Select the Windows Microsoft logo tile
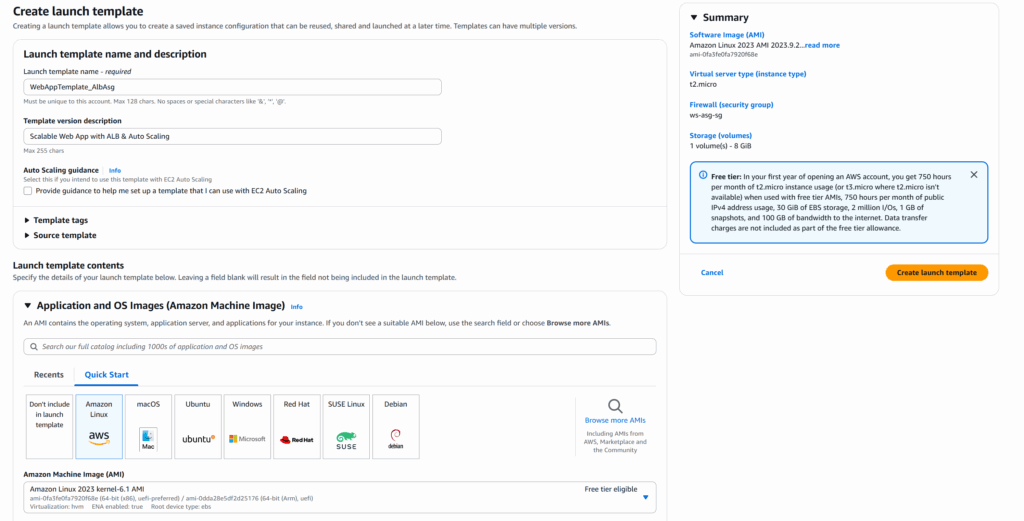 pyautogui.click(x=247, y=438)
